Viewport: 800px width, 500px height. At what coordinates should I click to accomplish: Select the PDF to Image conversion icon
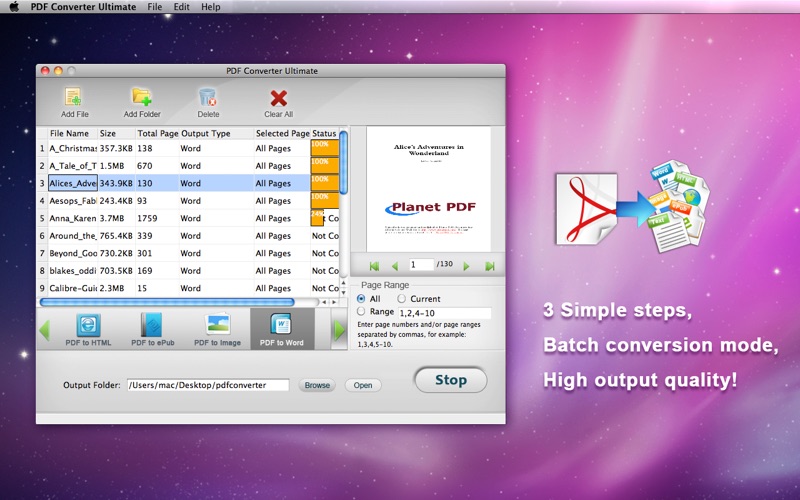click(x=217, y=325)
